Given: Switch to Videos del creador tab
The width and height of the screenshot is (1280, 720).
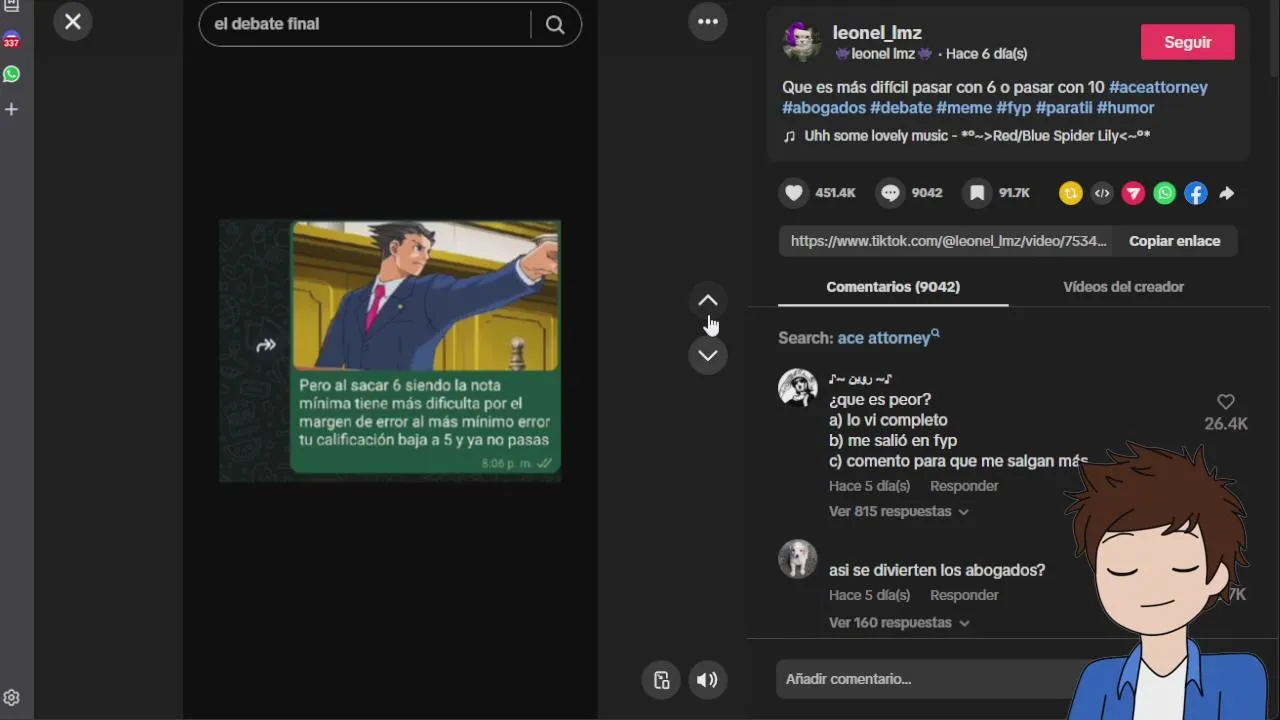Looking at the screenshot, I should point(1123,287).
